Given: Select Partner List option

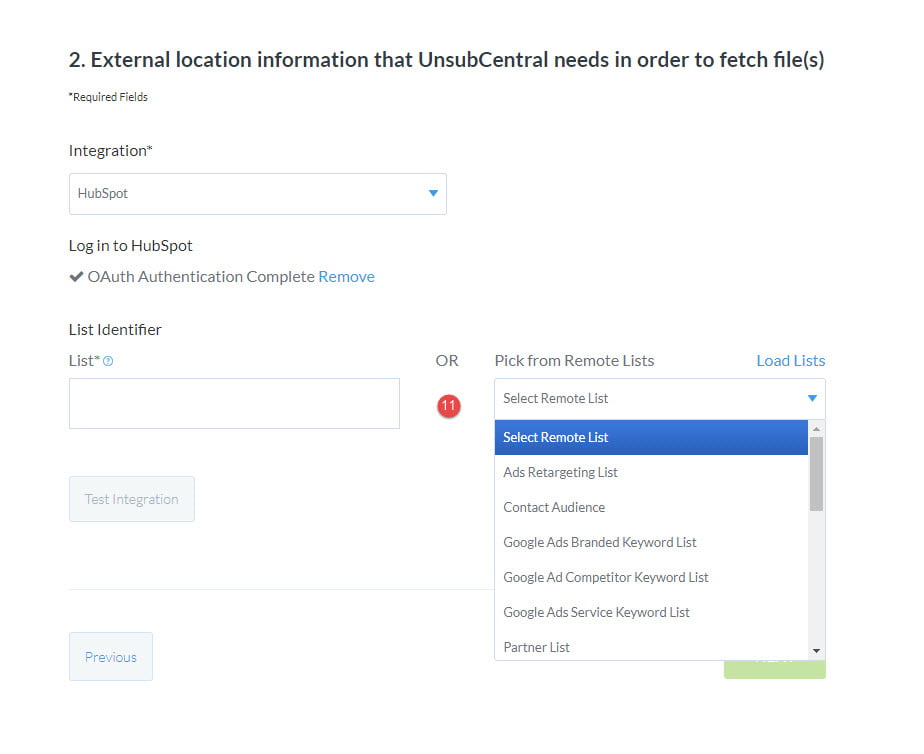Looking at the screenshot, I should pyautogui.click(x=651, y=647).
